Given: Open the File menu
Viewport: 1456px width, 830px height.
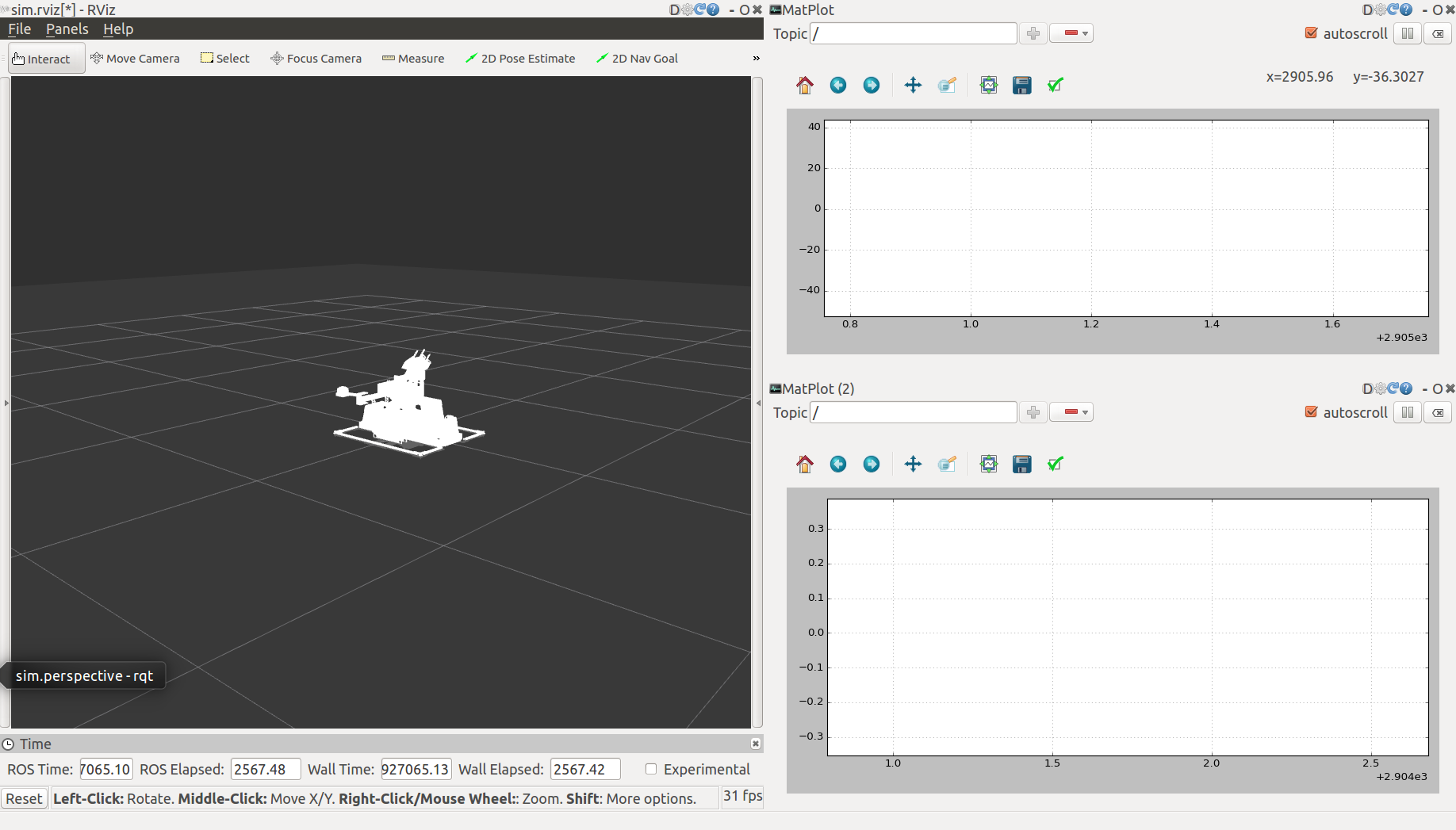Looking at the screenshot, I should (x=19, y=29).
